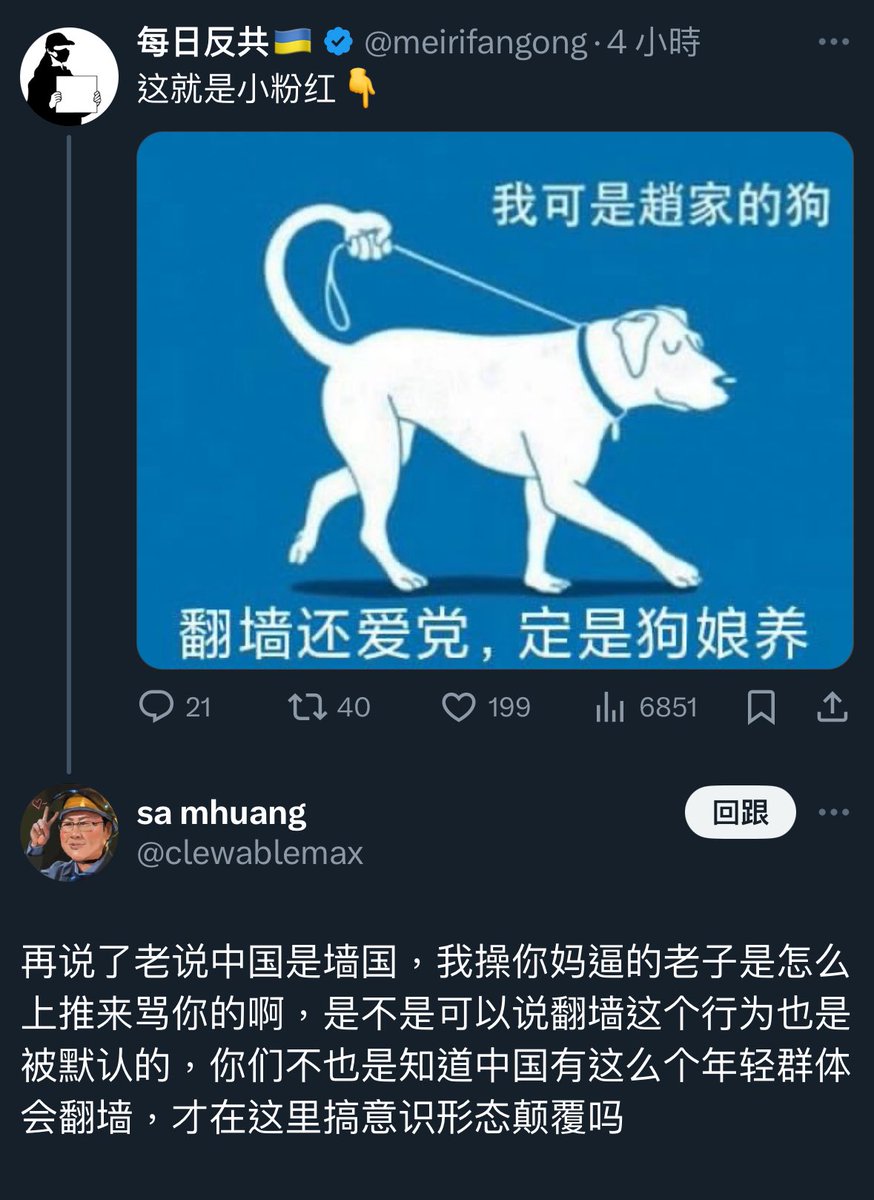The image size is (874, 1200).
Task: View analytics showing 6851 views
Action: coord(646,707)
